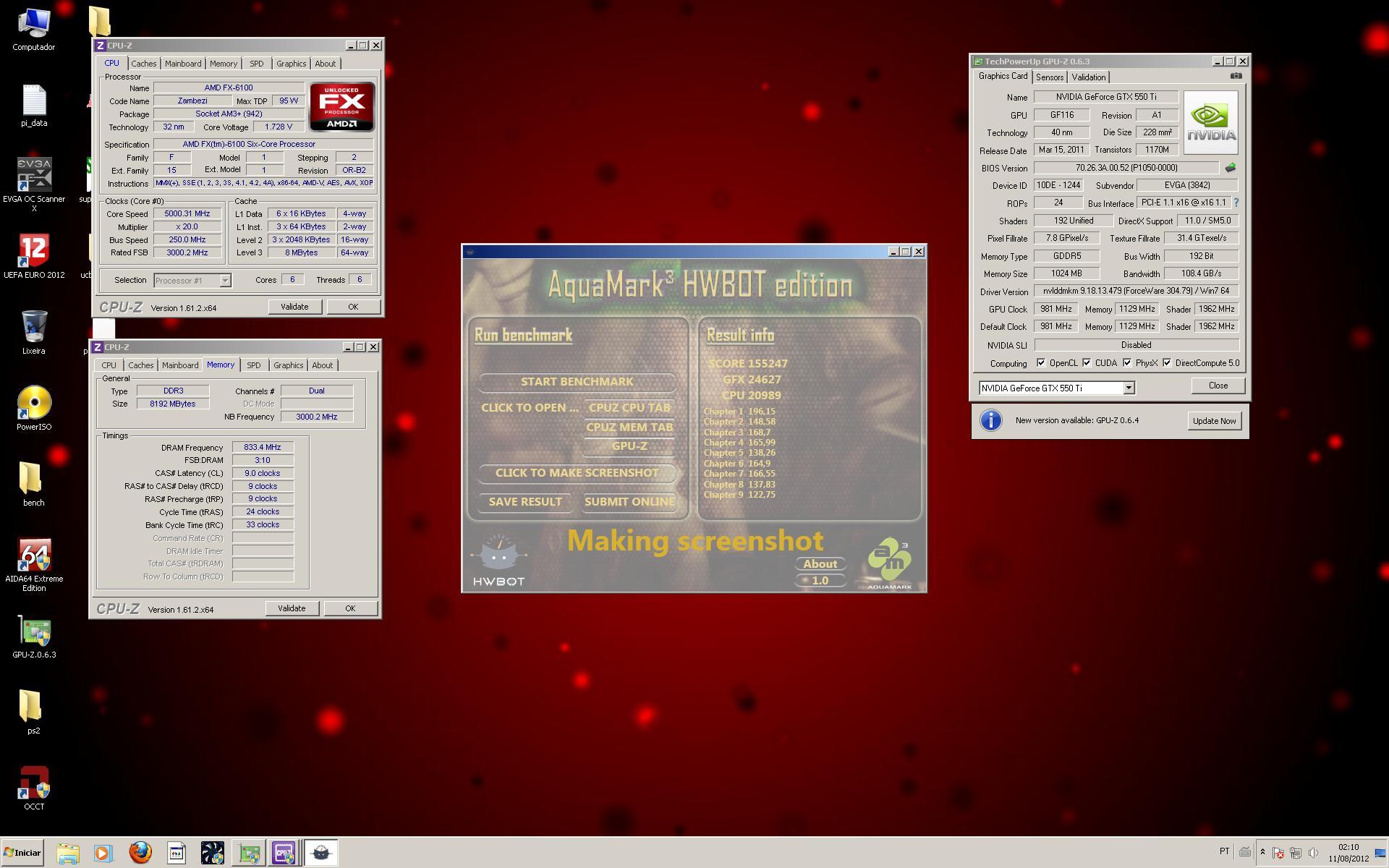This screenshot has width=1389, height=868.
Task: Click CLICK TO MAKE SCREENSHOT button
Action: click(577, 472)
